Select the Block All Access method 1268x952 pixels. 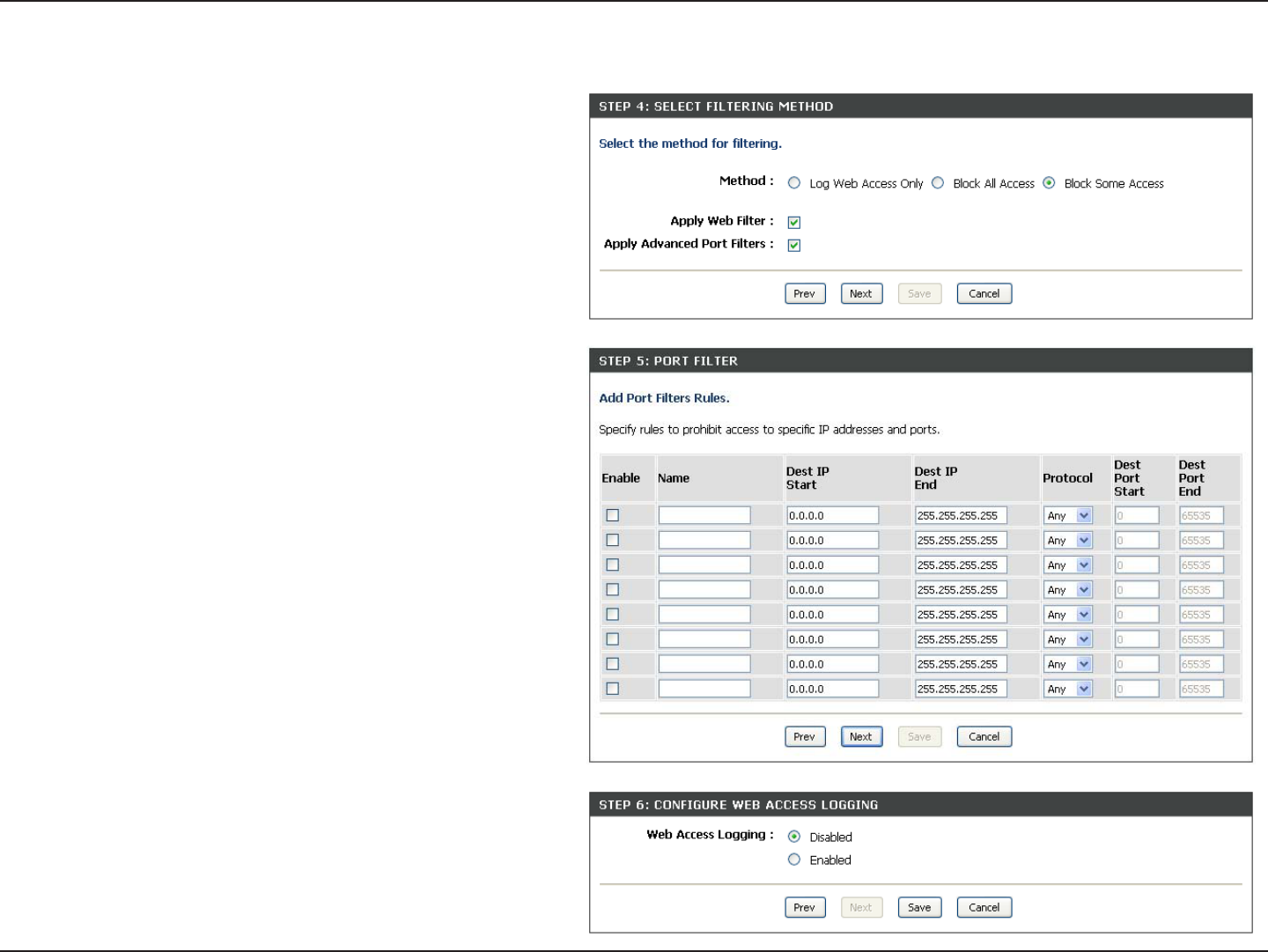pyautogui.click(x=938, y=183)
